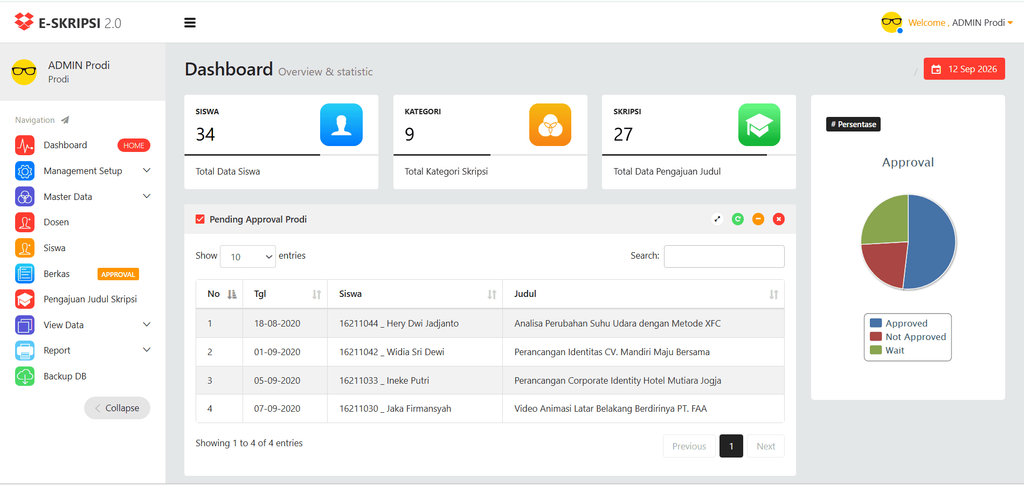Expand the Report submenu chevron

pyautogui.click(x=146, y=350)
